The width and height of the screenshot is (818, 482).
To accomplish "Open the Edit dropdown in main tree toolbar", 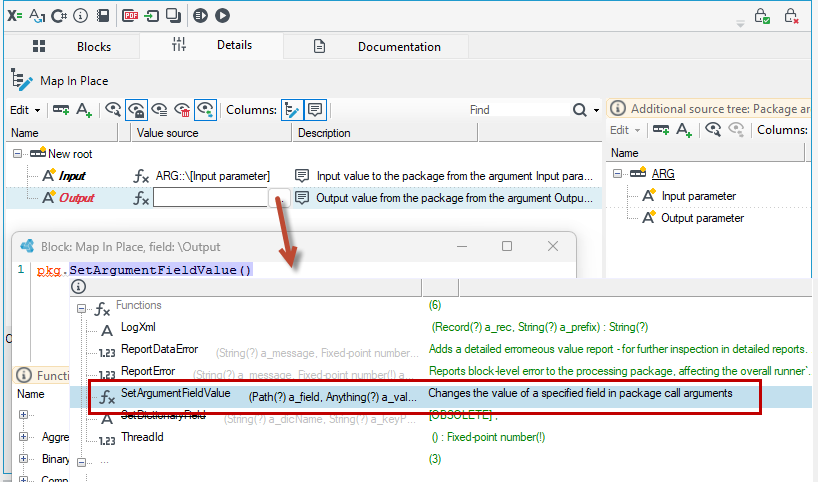I will click(x=25, y=110).
